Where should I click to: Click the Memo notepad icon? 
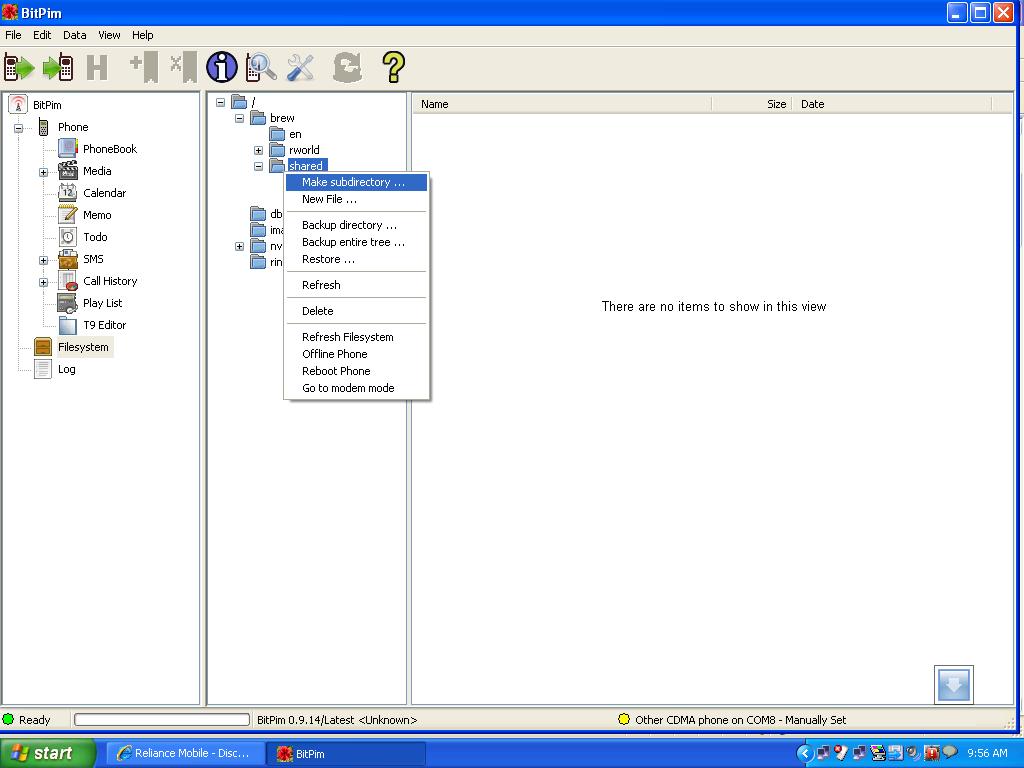tap(68, 215)
